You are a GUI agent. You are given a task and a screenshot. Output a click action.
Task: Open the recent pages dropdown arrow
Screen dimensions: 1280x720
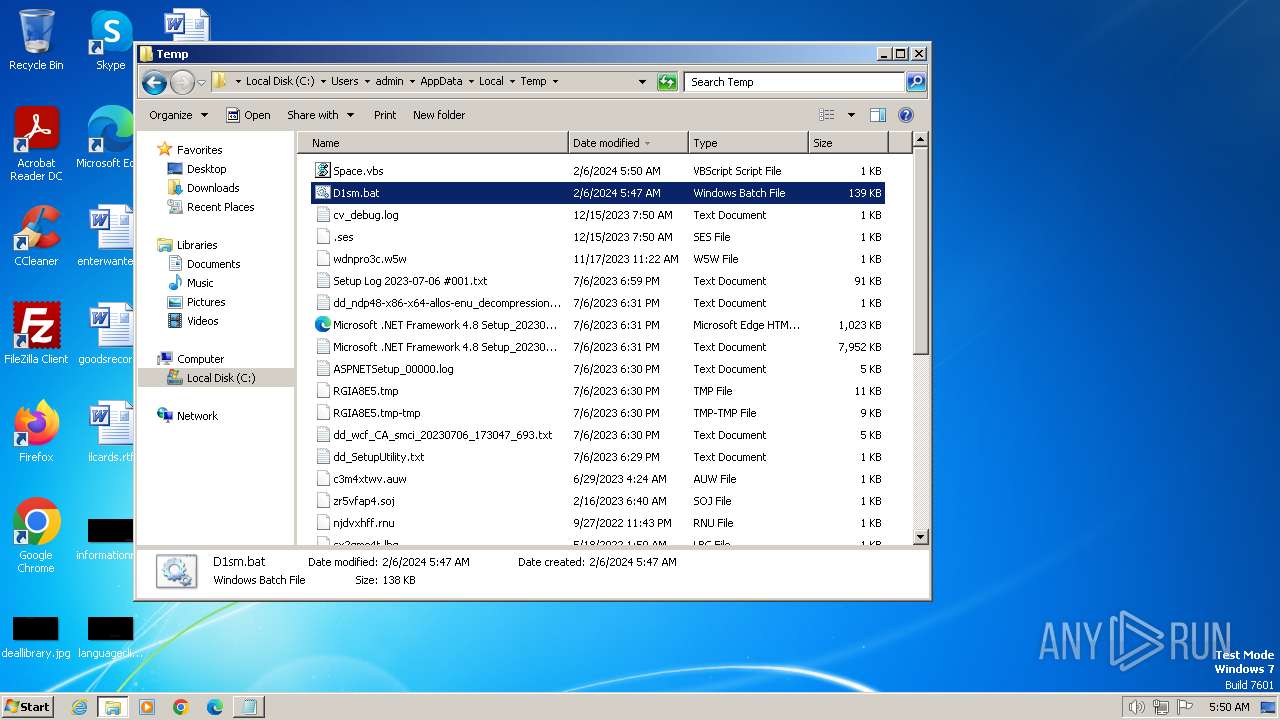click(201, 82)
